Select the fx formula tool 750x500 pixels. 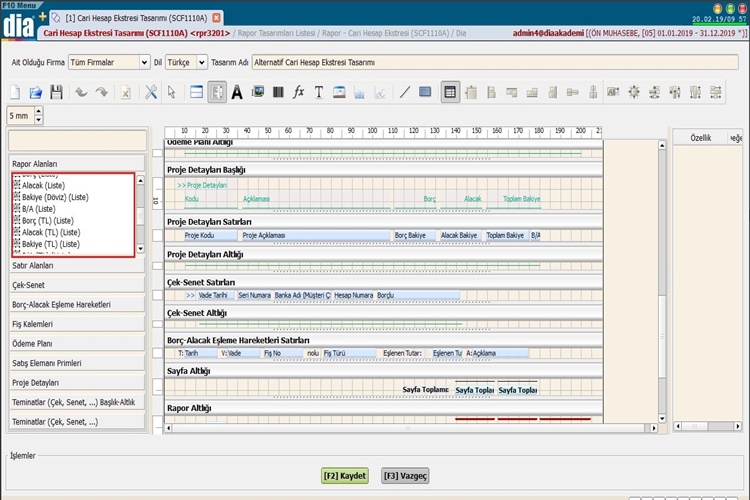[x=298, y=91]
